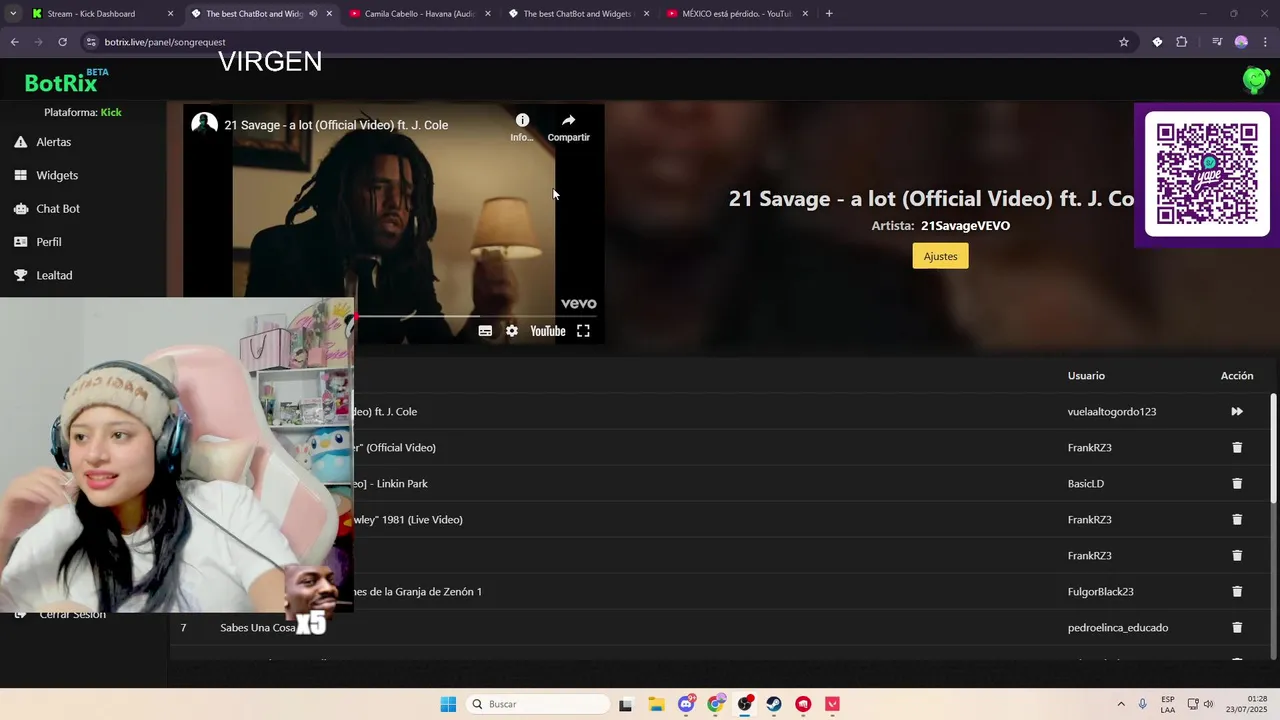Click Compartir share icon on the video
This screenshot has height=720, width=1280.
point(568,126)
